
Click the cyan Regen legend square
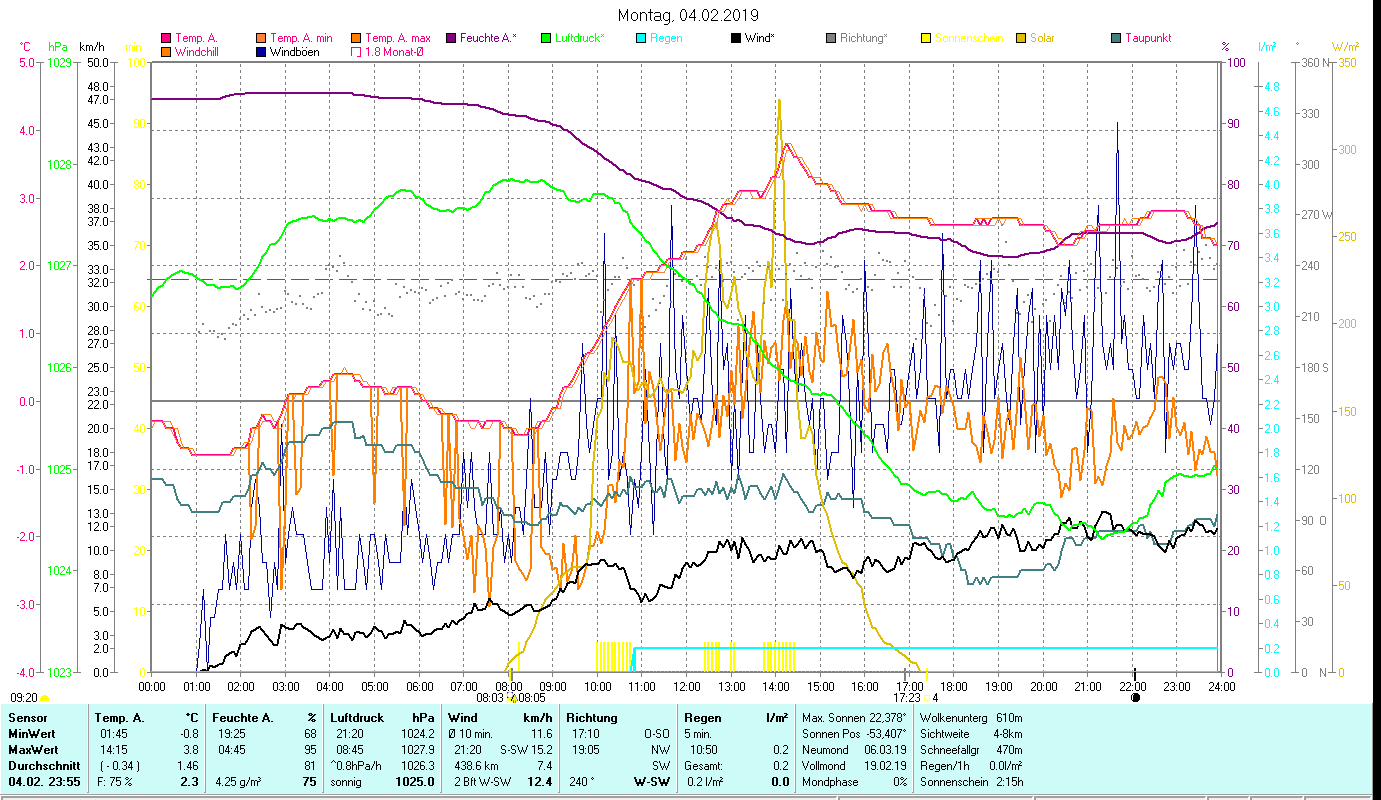(x=641, y=39)
